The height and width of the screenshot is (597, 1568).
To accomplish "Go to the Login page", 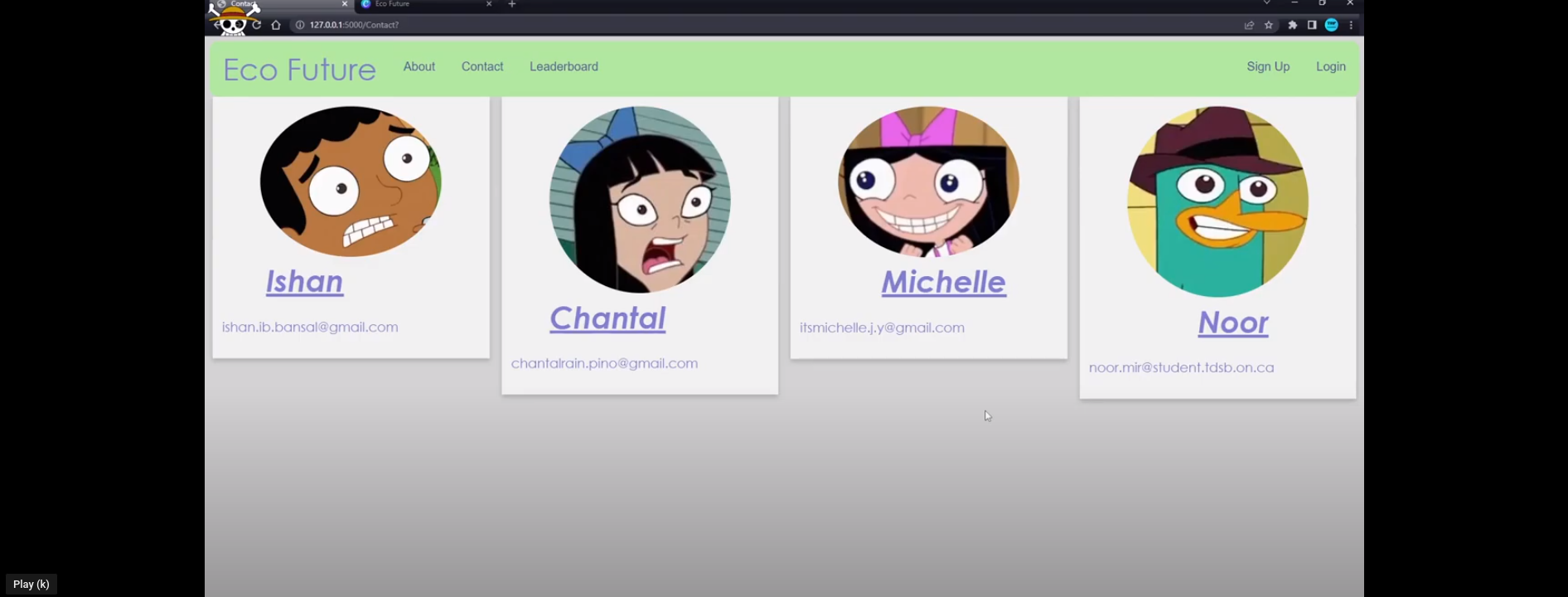I will pyautogui.click(x=1331, y=66).
